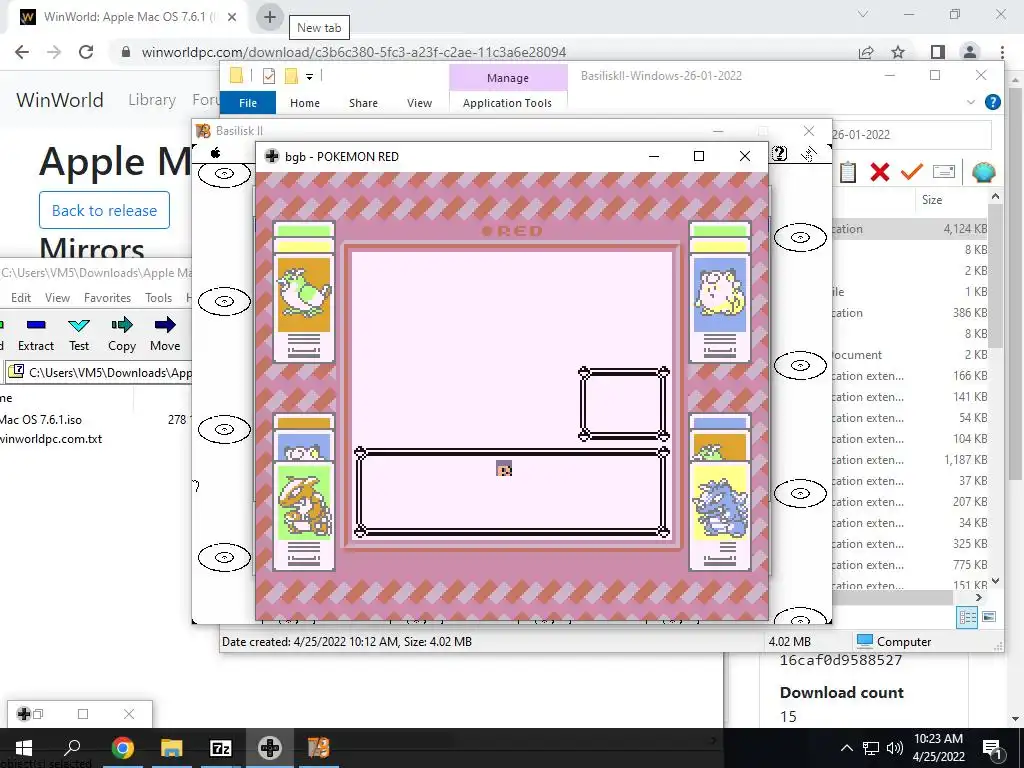Viewport: 1024px width, 768px height.
Task: Click the share page icon in Chrome's address bar
Action: point(866,52)
